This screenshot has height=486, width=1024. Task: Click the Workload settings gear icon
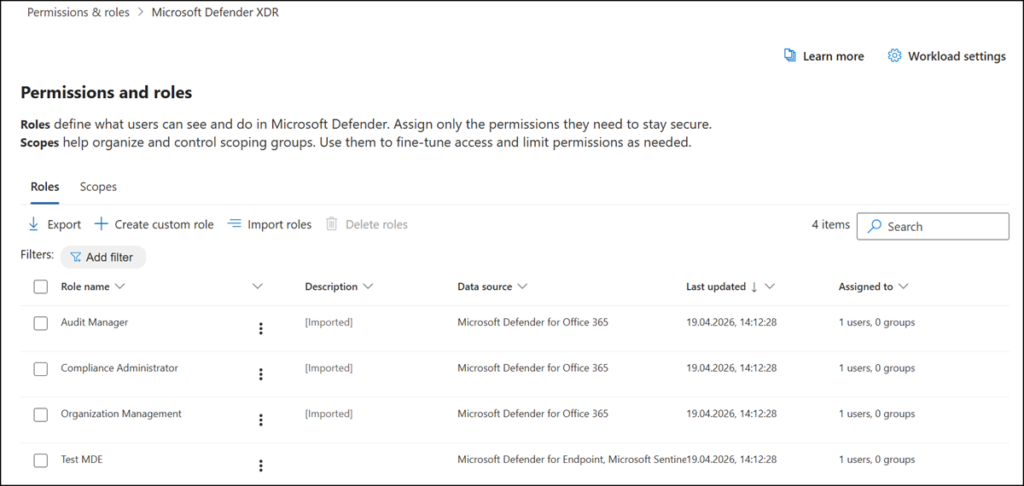(894, 56)
